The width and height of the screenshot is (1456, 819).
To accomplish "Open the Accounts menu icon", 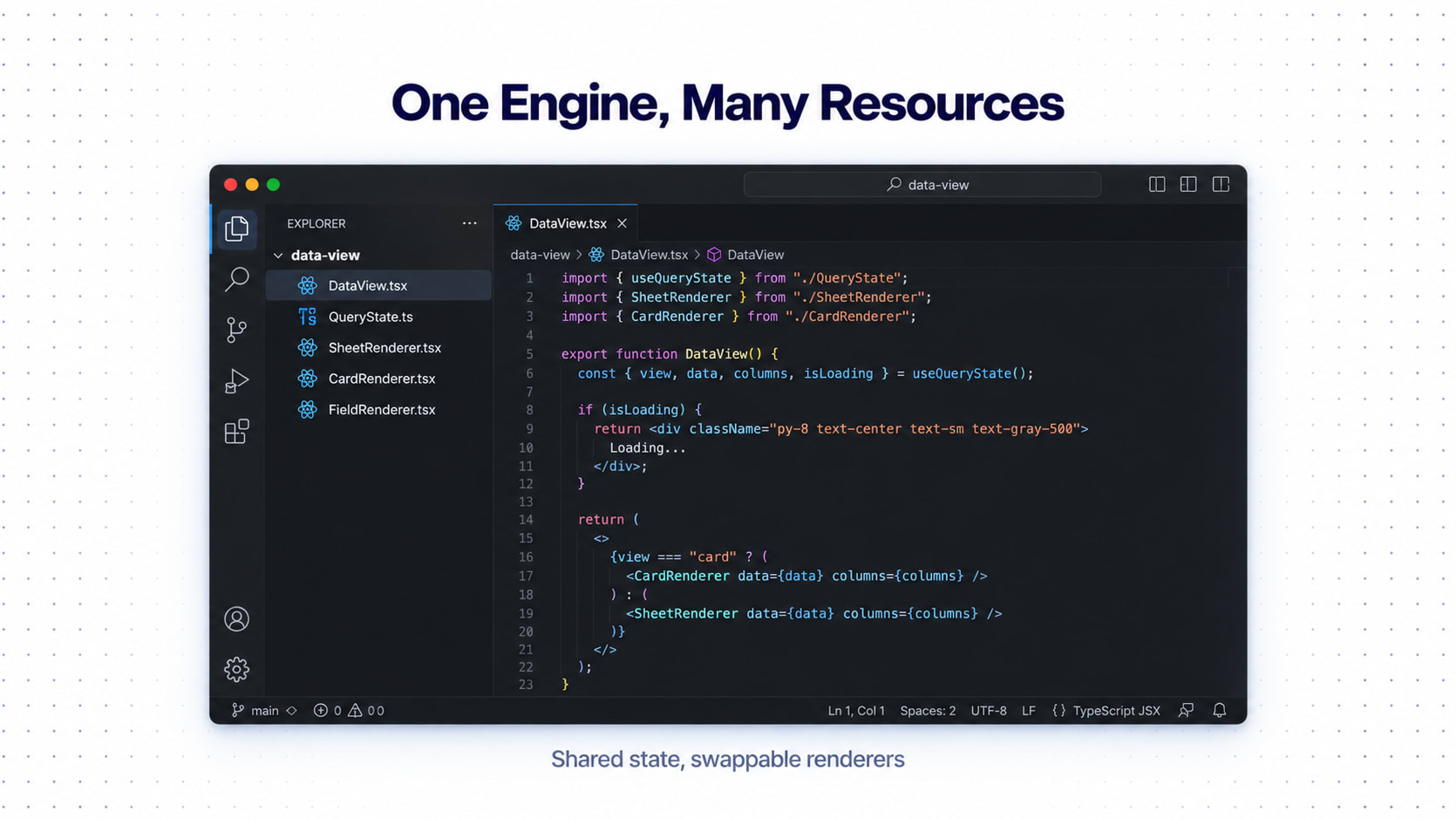I will 236,619.
